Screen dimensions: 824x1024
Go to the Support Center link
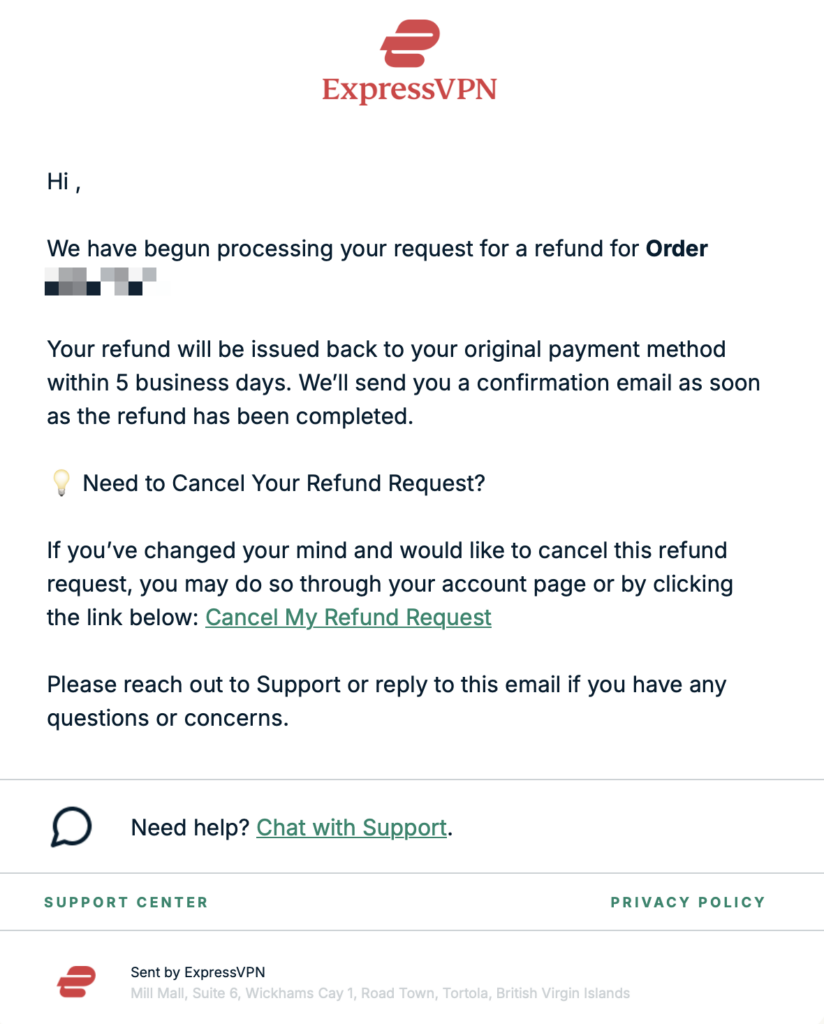[126, 902]
